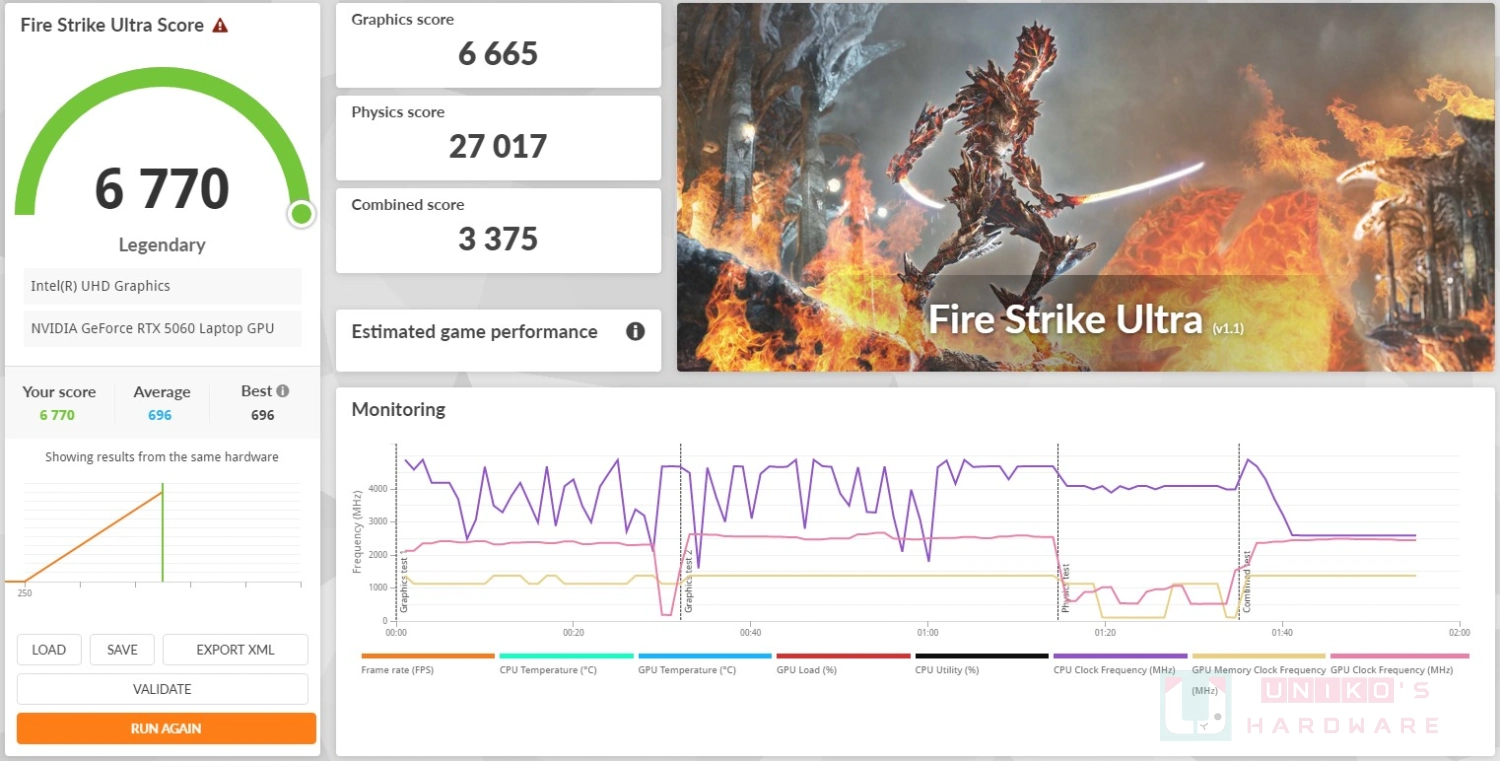The width and height of the screenshot is (1500, 761).
Task: Click the purple CPU Clock Frequency color bar
Action: (1120, 656)
